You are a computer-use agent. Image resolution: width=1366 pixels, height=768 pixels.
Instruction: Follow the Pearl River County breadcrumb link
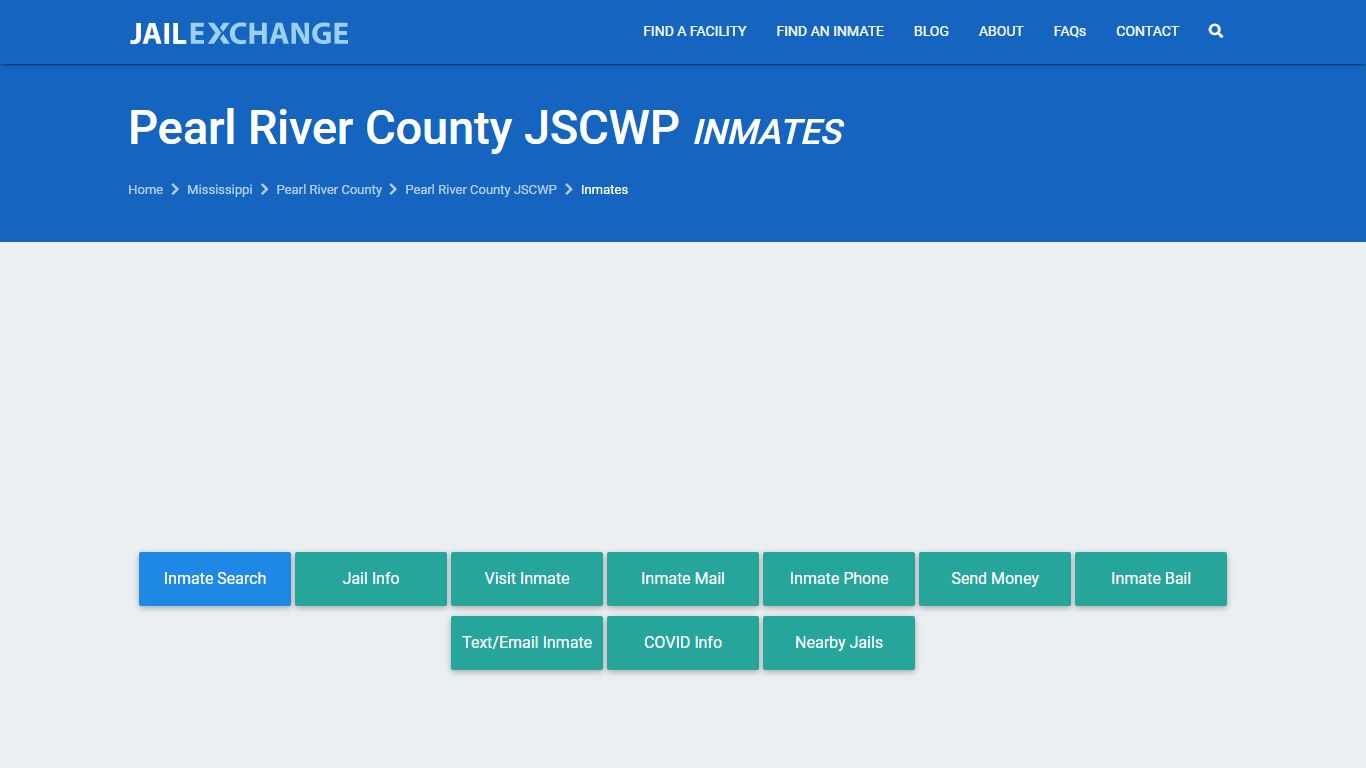(329, 189)
